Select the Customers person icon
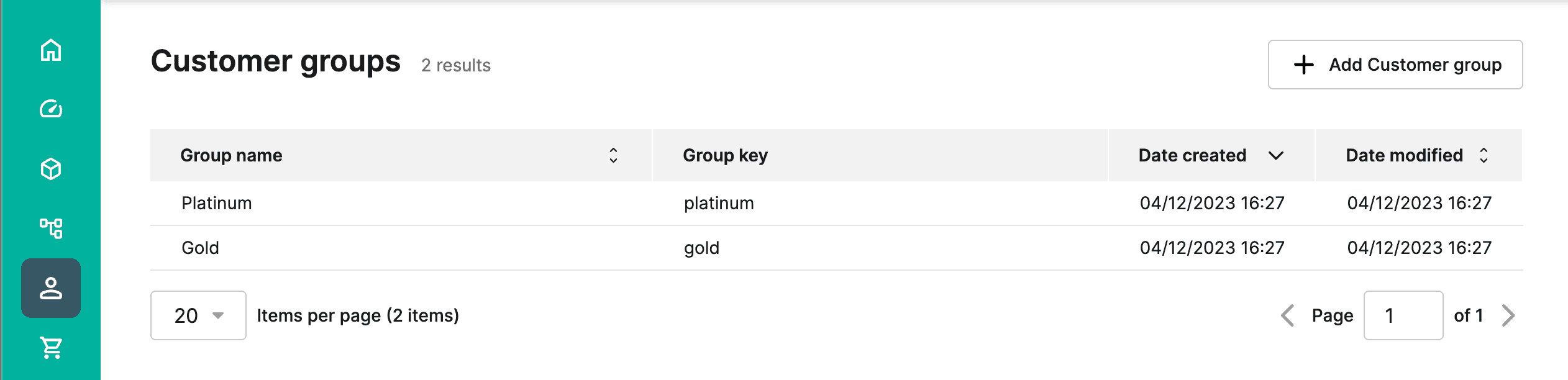The image size is (1568, 380). [x=51, y=288]
